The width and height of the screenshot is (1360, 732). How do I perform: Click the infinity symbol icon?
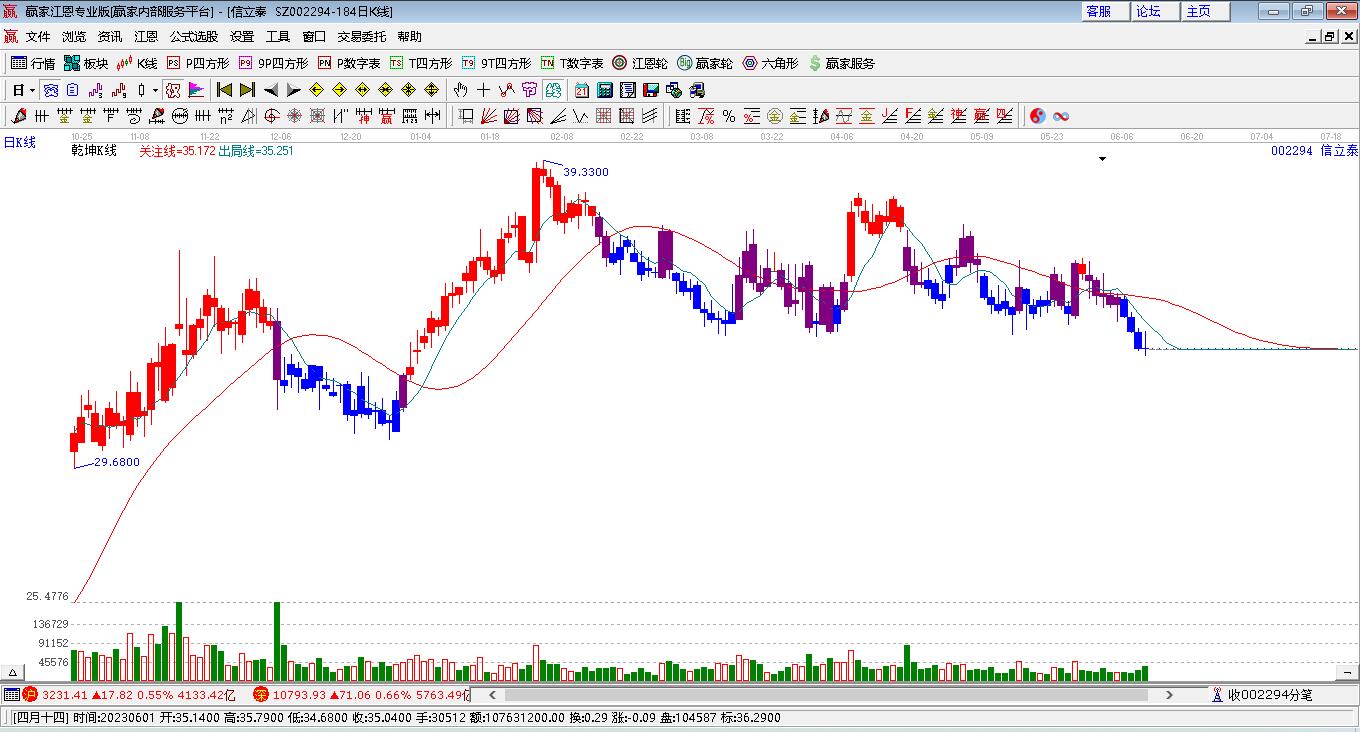1061,116
